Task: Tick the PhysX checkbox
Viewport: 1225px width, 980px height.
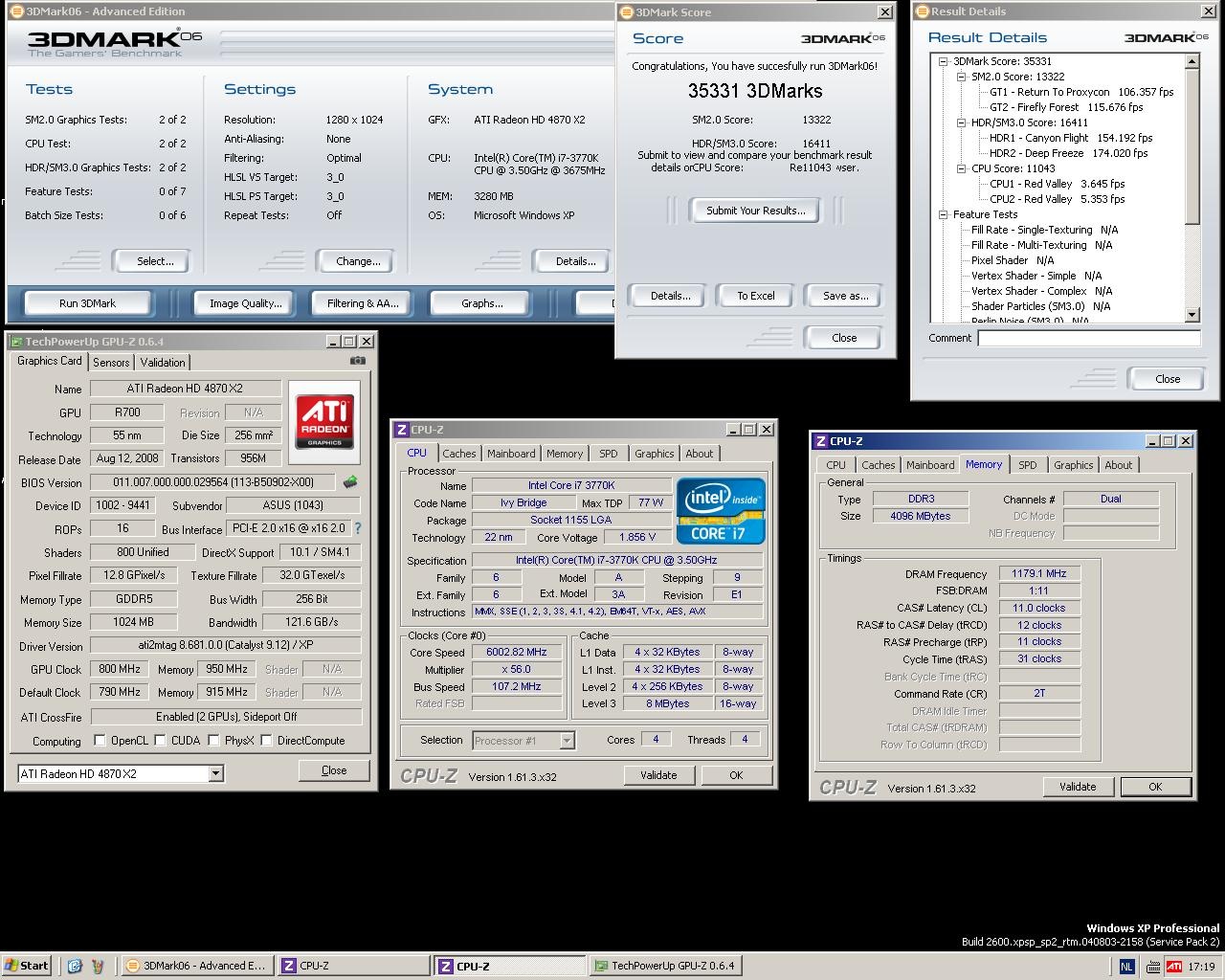Action: [x=213, y=740]
